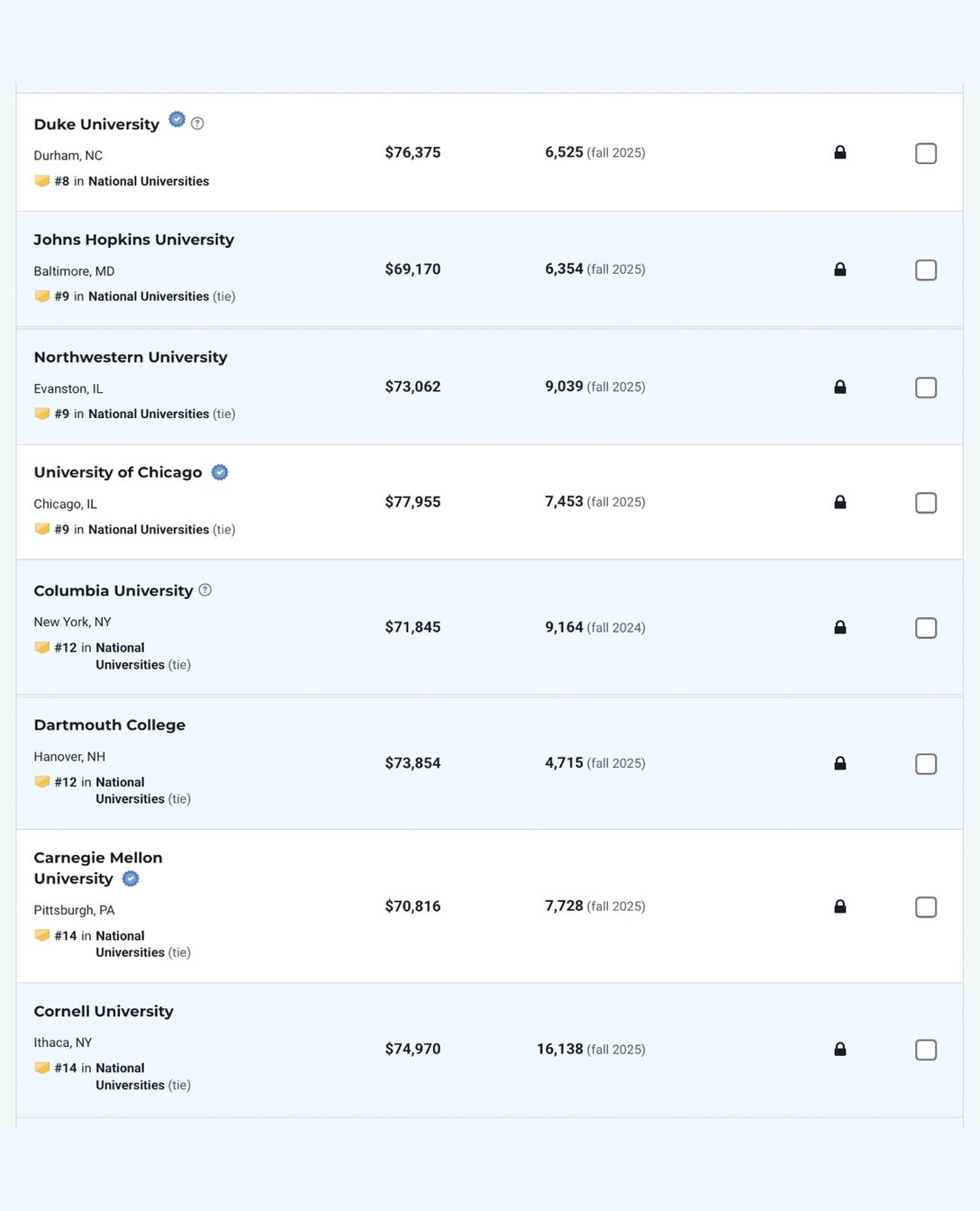The image size is (980, 1211).
Task: Tick the checkbox for University of Chicago
Action: coord(926,503)
